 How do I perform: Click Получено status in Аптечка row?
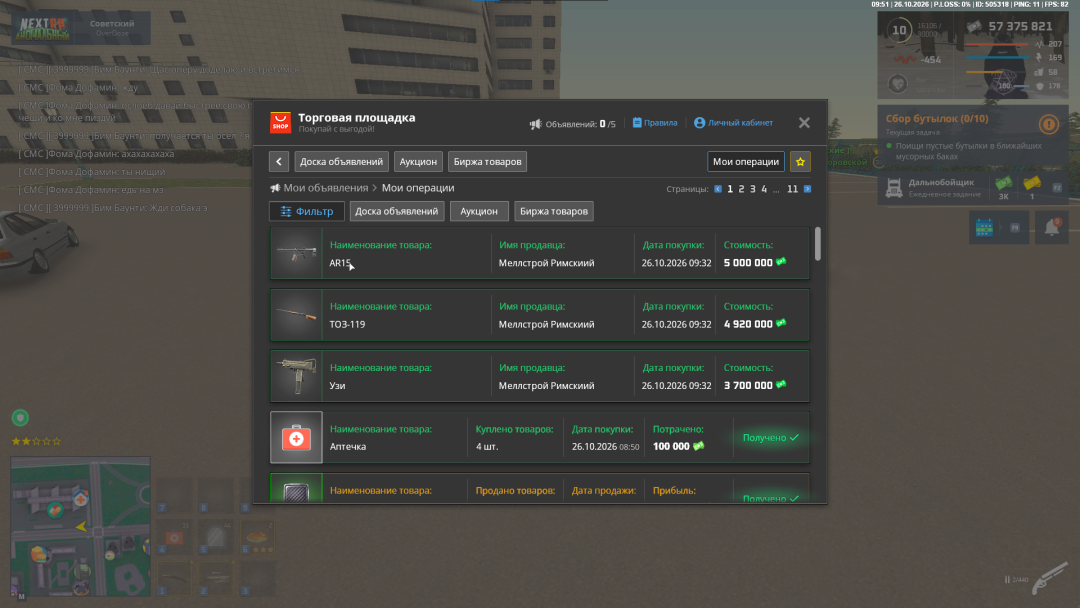pos(771,437)
